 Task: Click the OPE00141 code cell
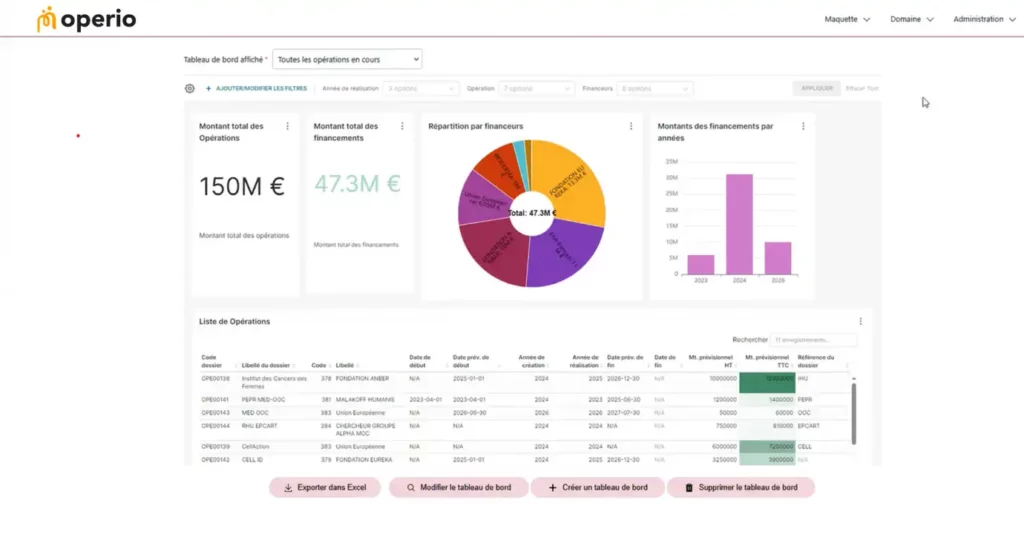click(x=215, y=400)
